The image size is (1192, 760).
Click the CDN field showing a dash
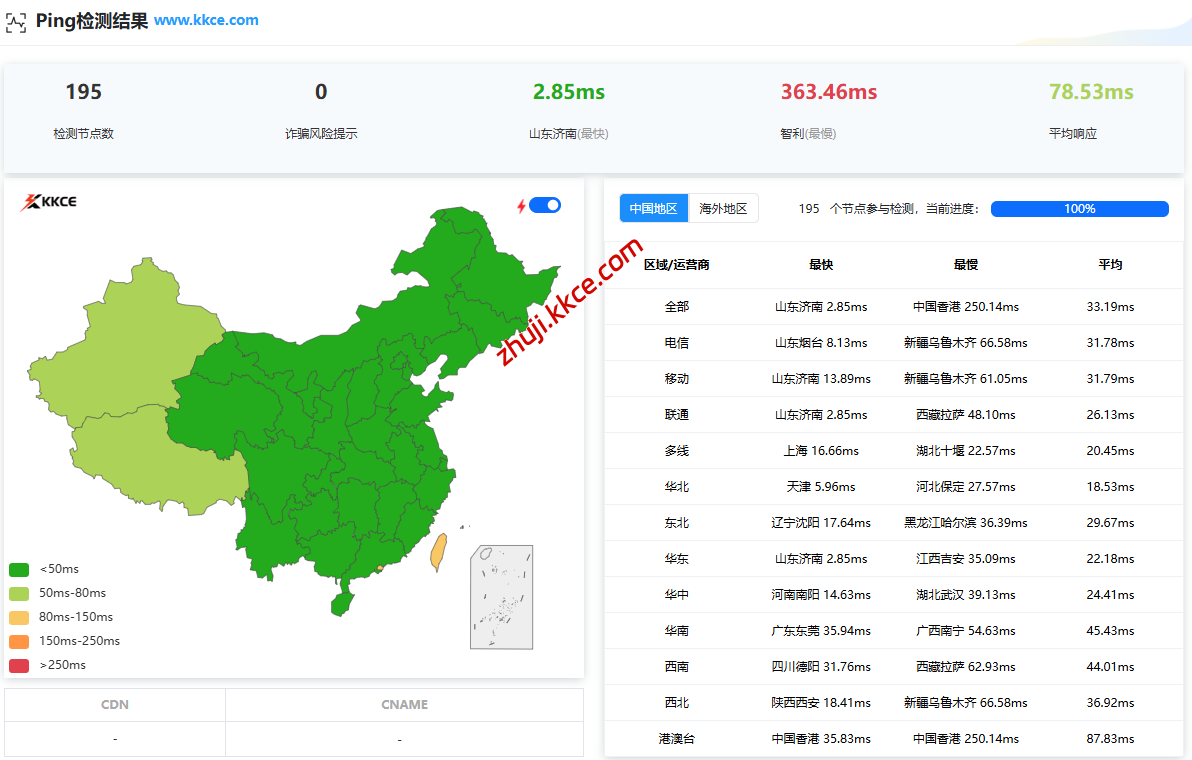(114, 739)
